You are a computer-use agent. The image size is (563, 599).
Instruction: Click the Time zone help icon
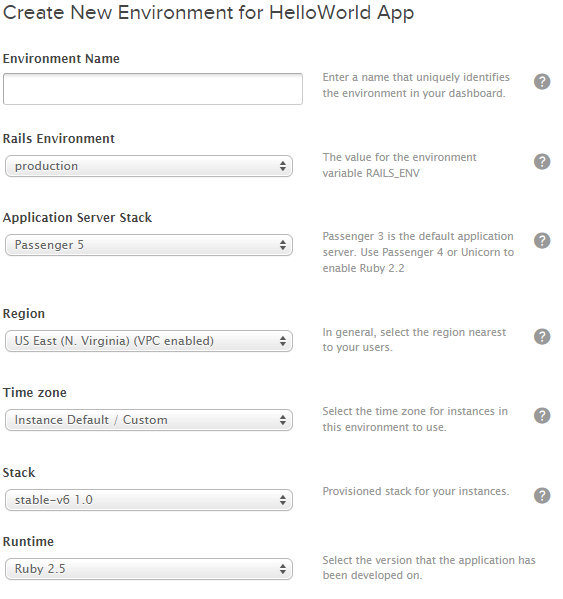542,416
